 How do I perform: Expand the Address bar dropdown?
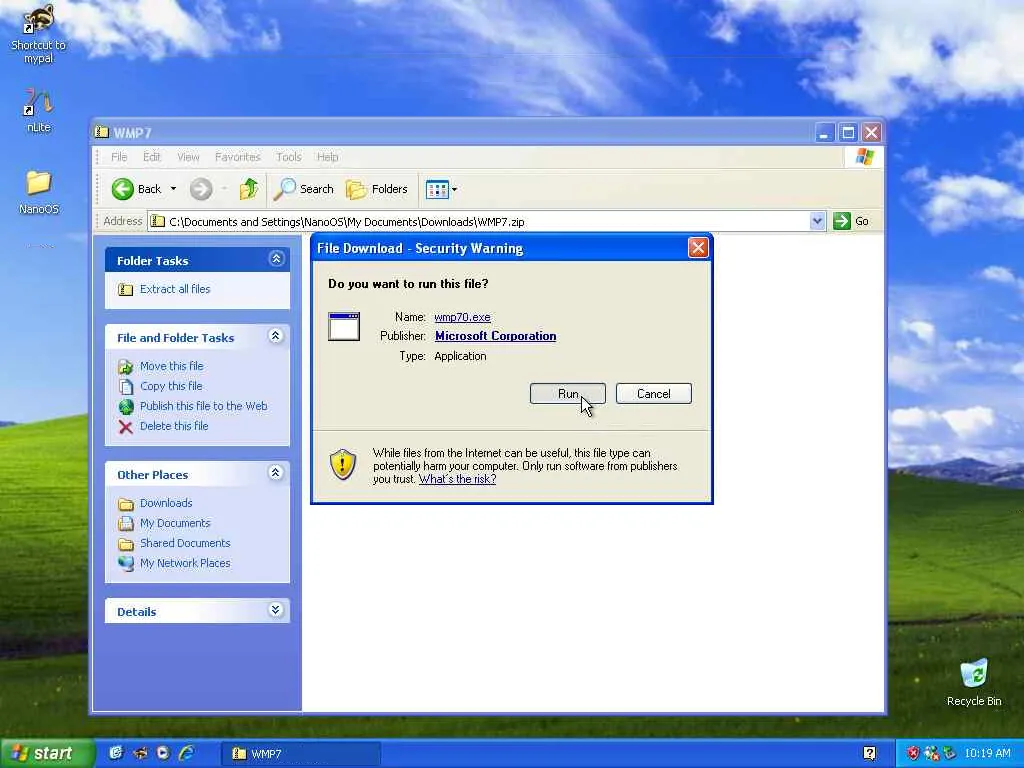point(817,221)
